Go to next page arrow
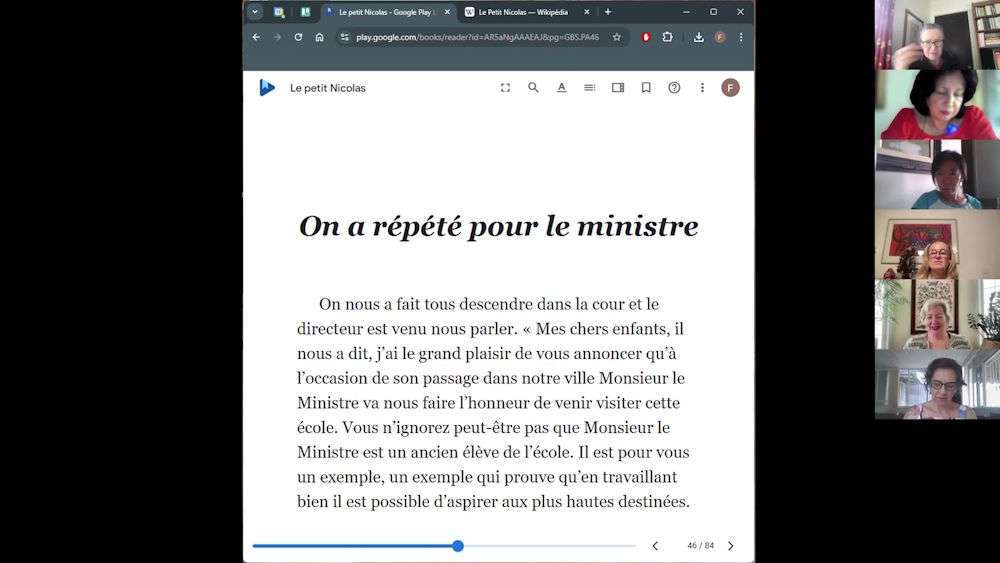The image size is (1000, 563). (731, 546)
